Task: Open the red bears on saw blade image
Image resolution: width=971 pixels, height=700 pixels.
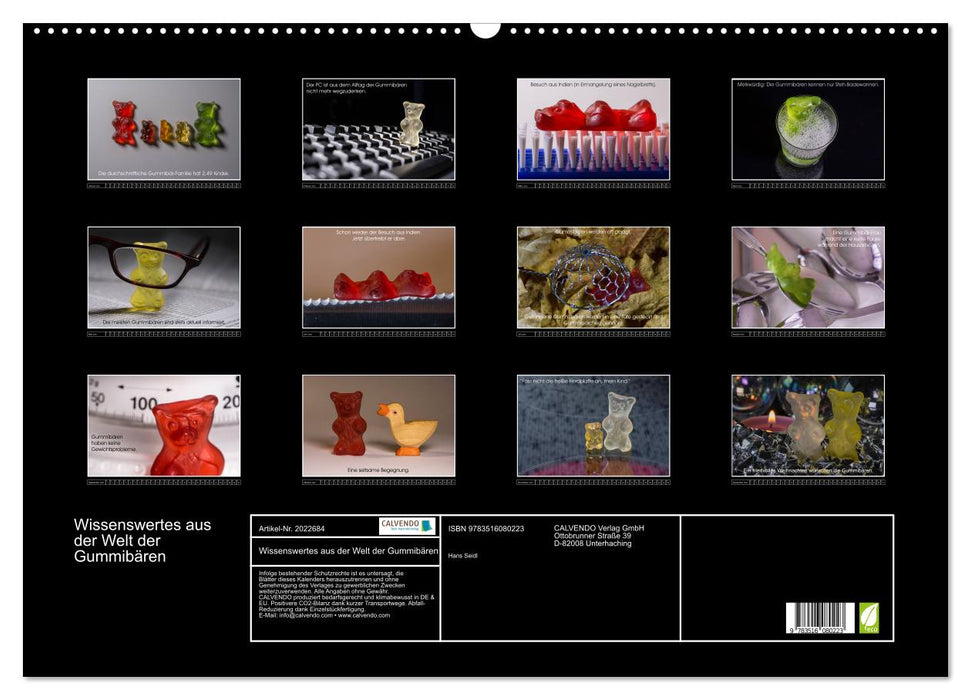Action: click(x=378, y=277)
